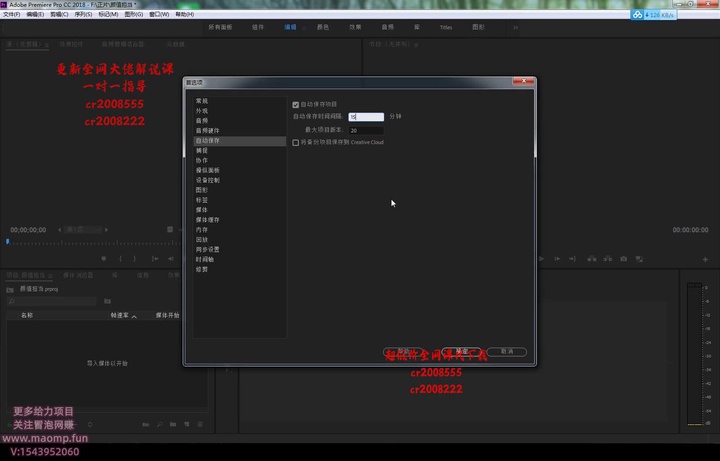Open 窗口(W) menu

click(x=159, y=15)
